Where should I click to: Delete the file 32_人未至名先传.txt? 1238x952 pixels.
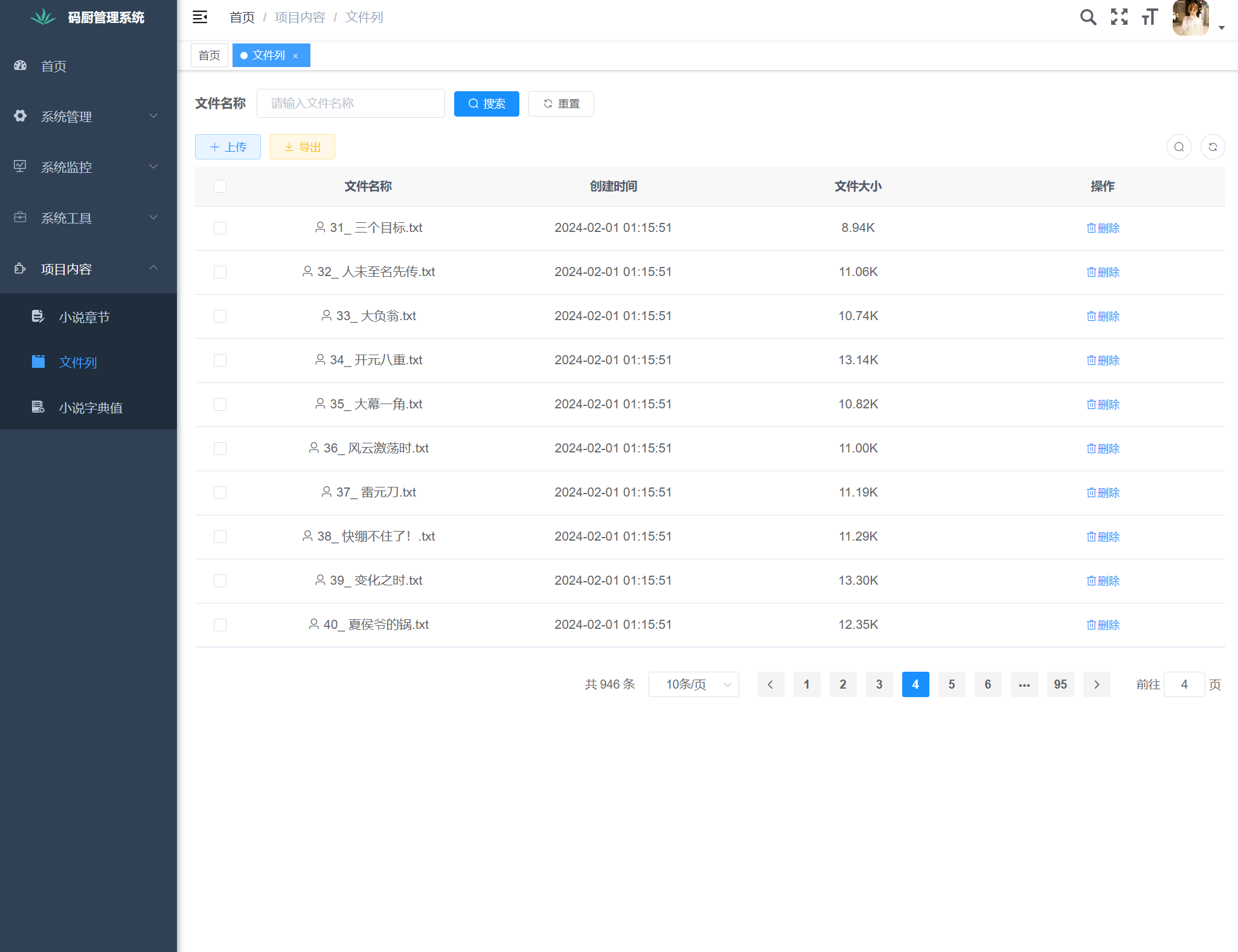[1103, 272]
